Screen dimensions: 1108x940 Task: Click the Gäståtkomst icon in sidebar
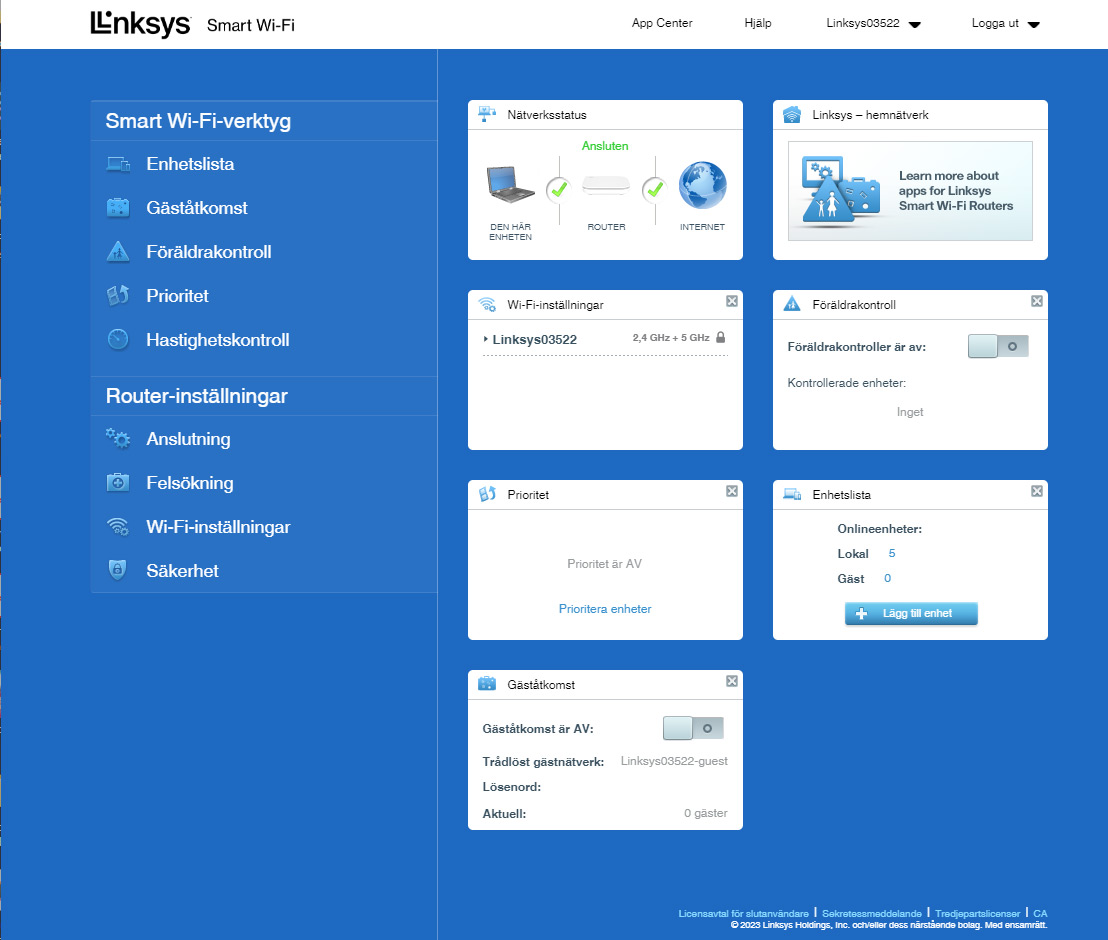tap(118, 207)
